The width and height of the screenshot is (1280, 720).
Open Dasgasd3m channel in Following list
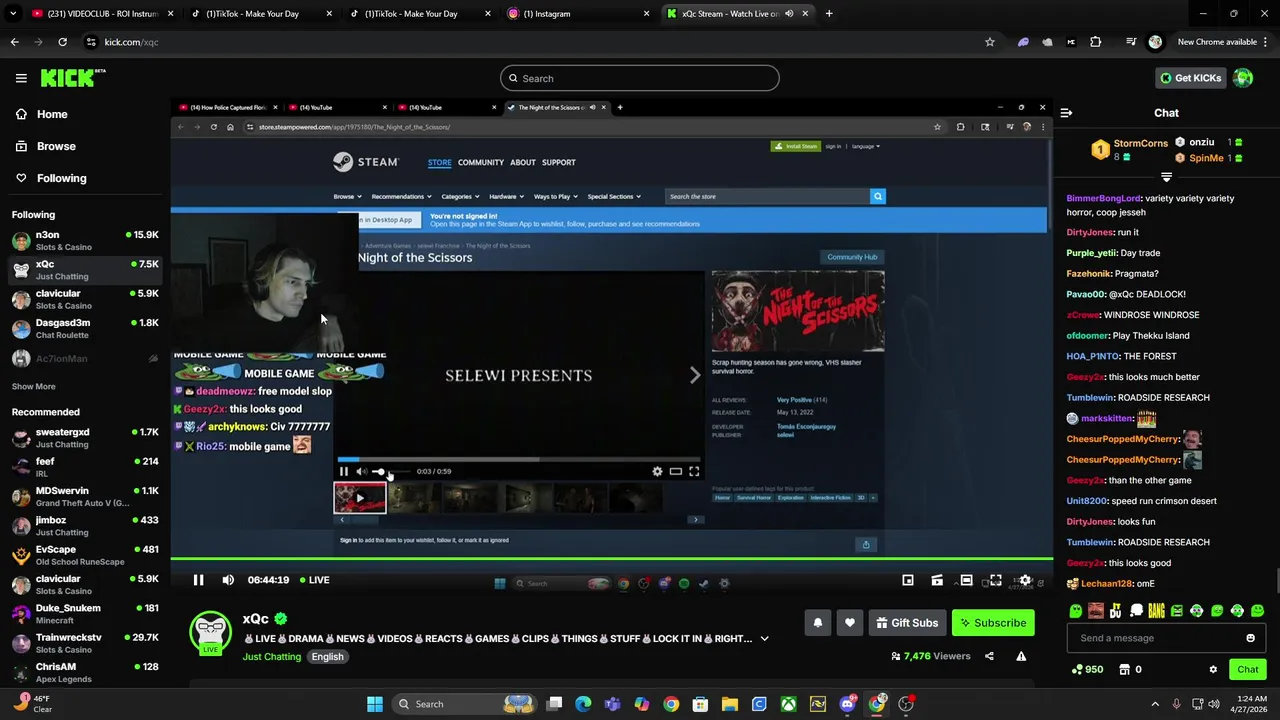[85, 329]
